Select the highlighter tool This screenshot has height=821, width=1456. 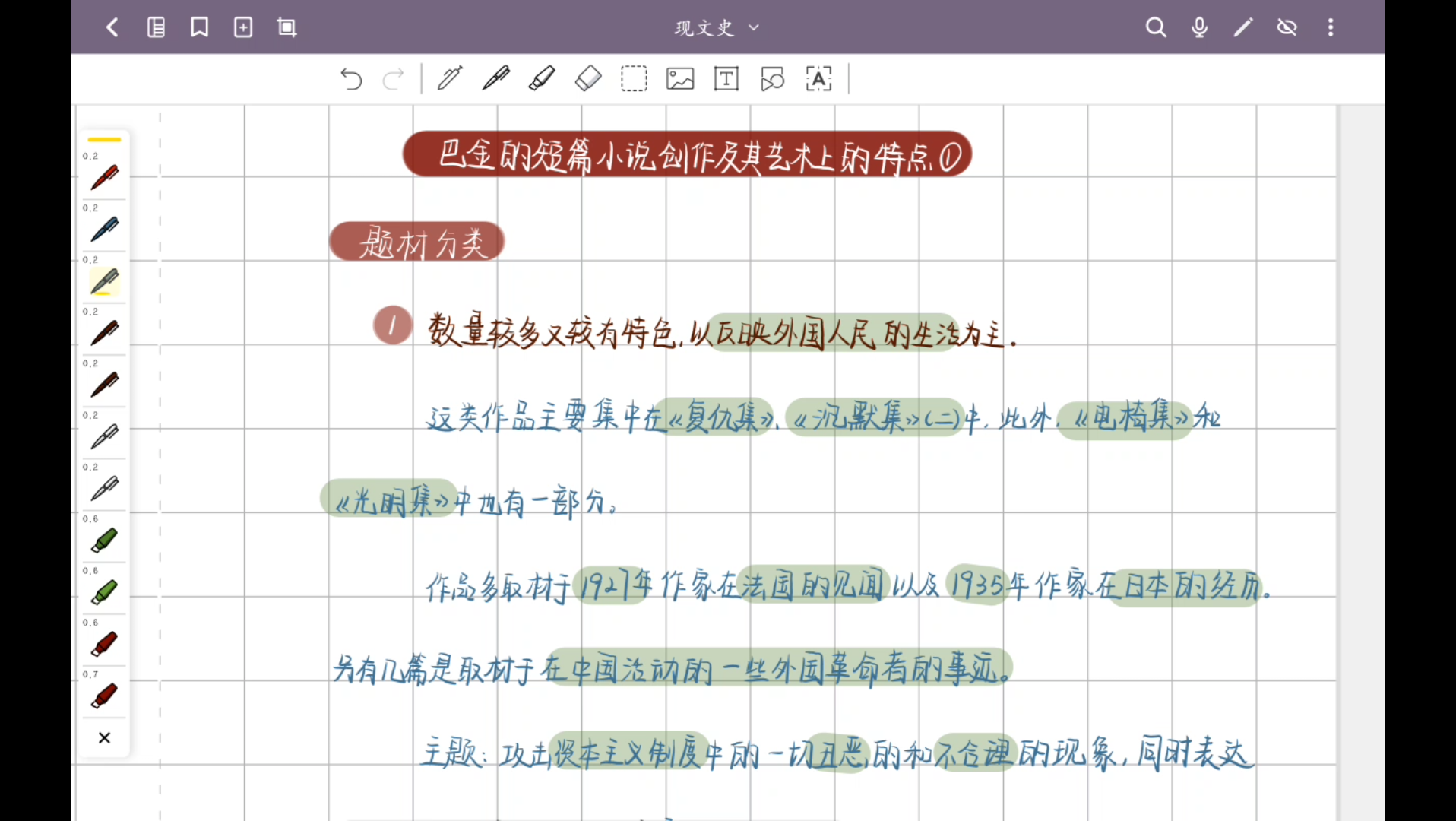point(542,79)
